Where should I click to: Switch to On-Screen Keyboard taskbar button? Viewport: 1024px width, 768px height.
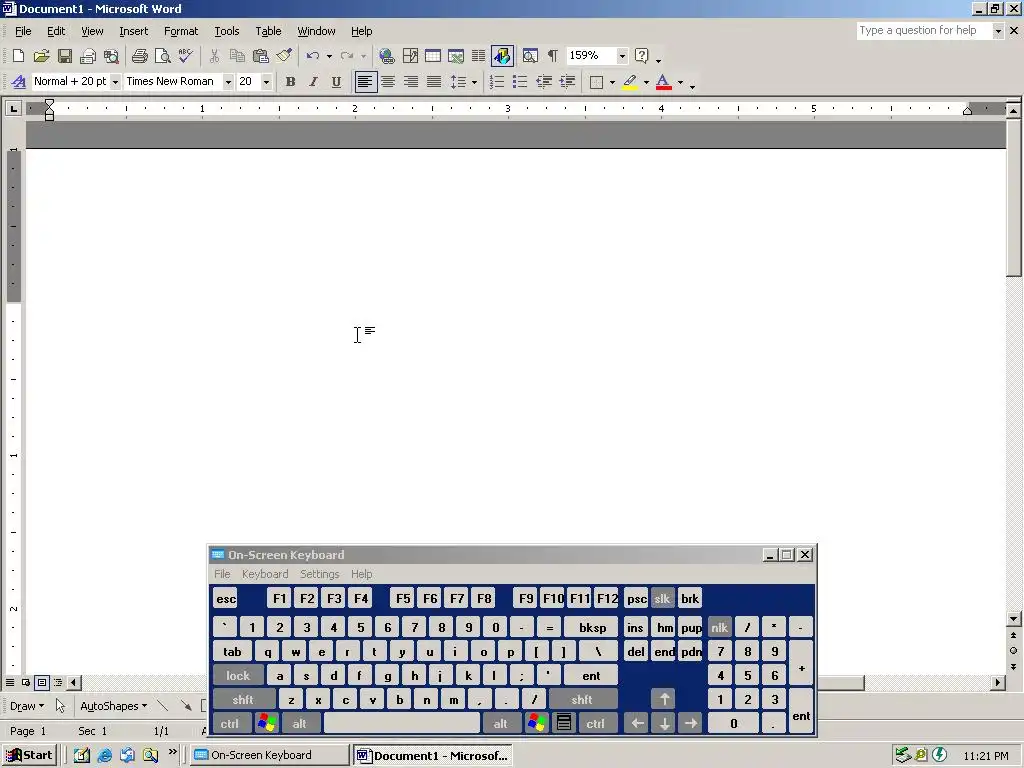[270, 755]
